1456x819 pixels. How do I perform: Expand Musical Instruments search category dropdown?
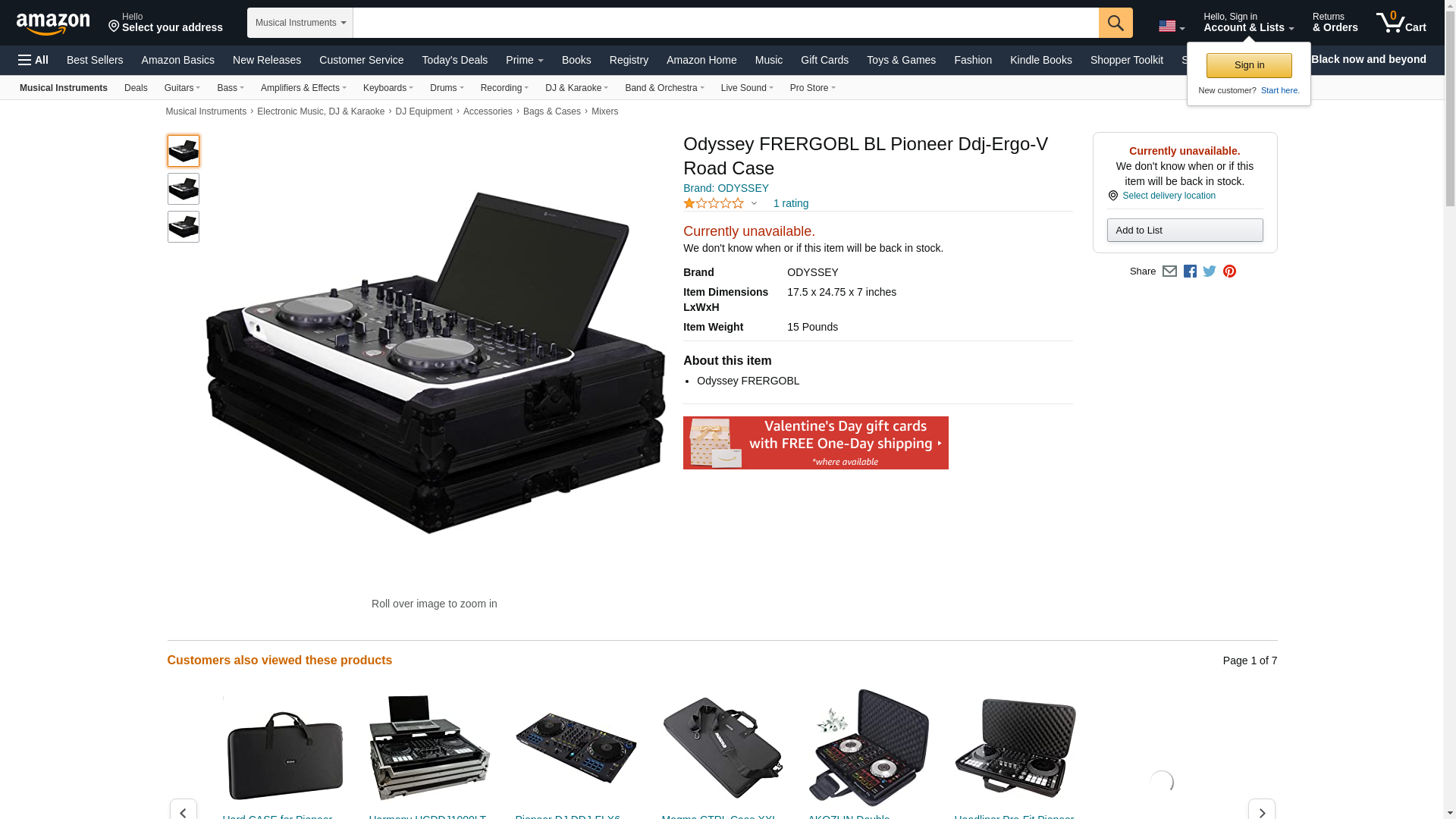(x=300, y=23)
